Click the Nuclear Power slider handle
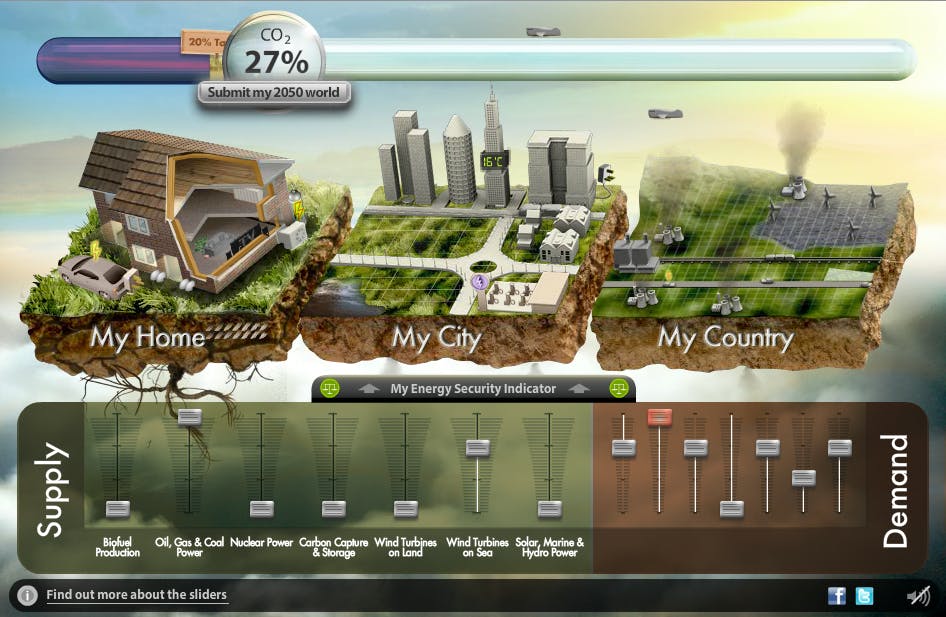 261,509
